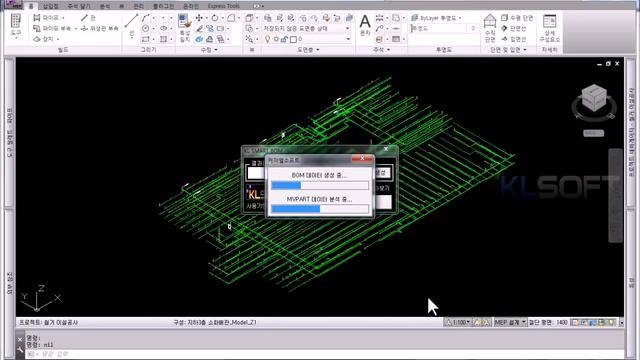Close the KL SMART BOM window

click(386, 149)
